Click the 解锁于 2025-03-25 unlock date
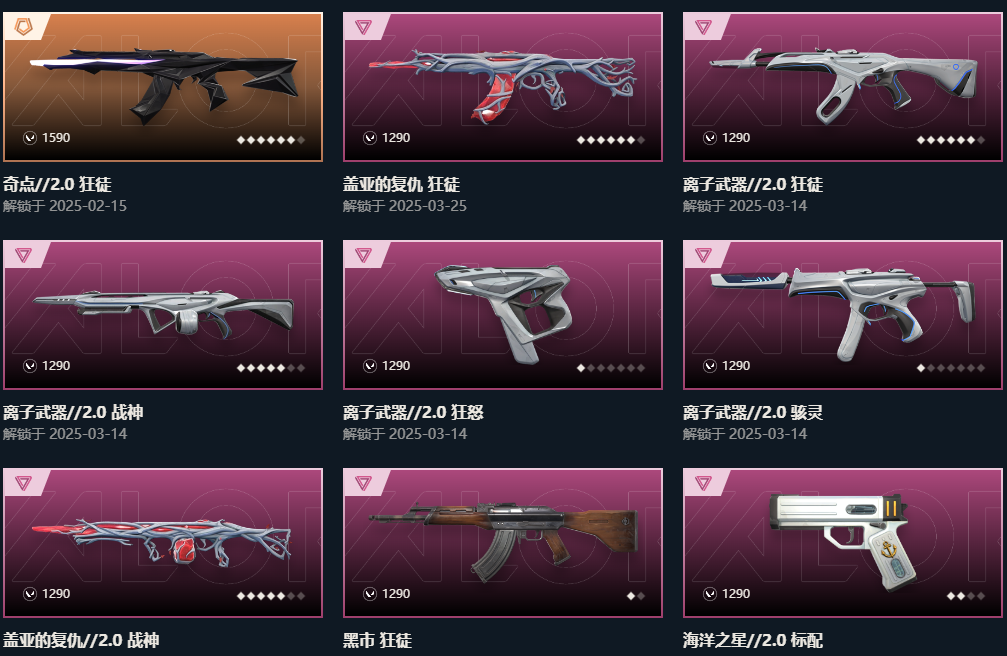Viewport: 1007px width, 656px height. [x=405, y=206]
